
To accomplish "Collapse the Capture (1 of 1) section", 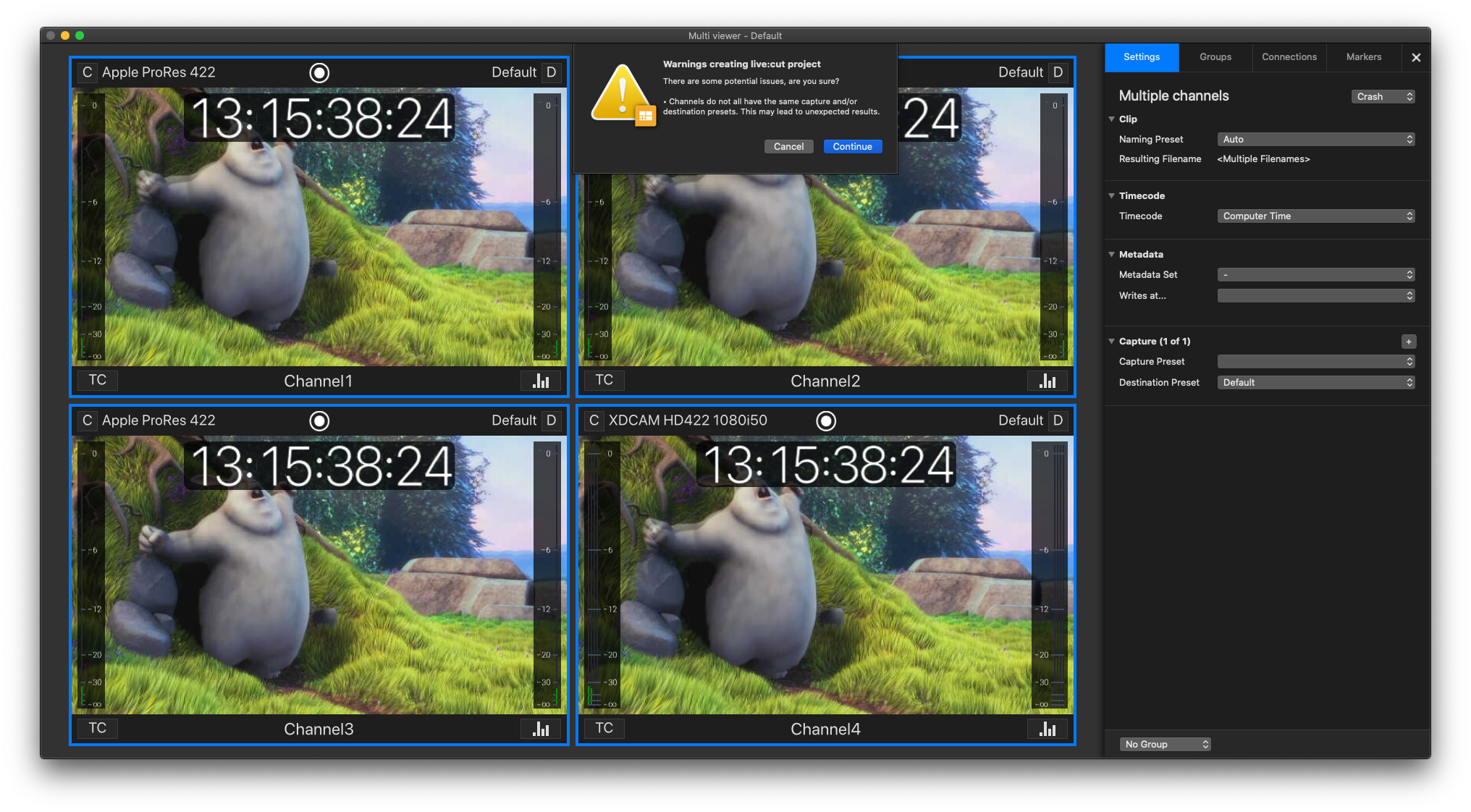I will 1112,341.
